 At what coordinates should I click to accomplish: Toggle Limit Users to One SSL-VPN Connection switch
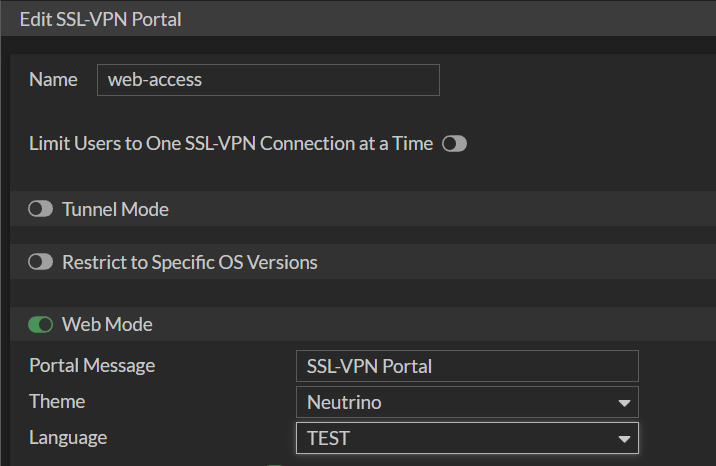click(x=455, y=144)
